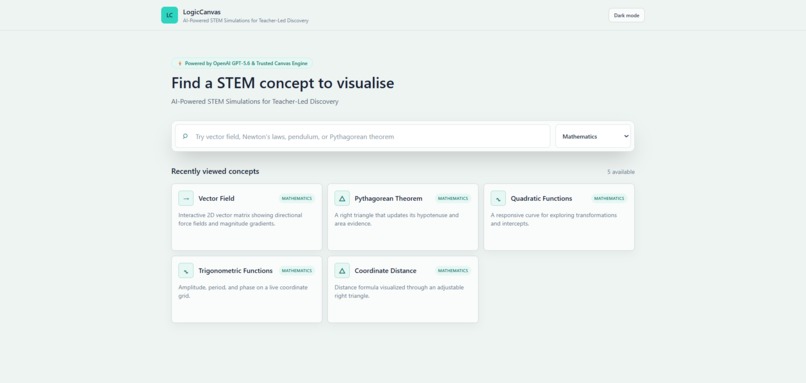Click Mathematics tag on Pythagorean Theorem card
This screenshot has width=806, height=383.
click(x=453, y=198)
